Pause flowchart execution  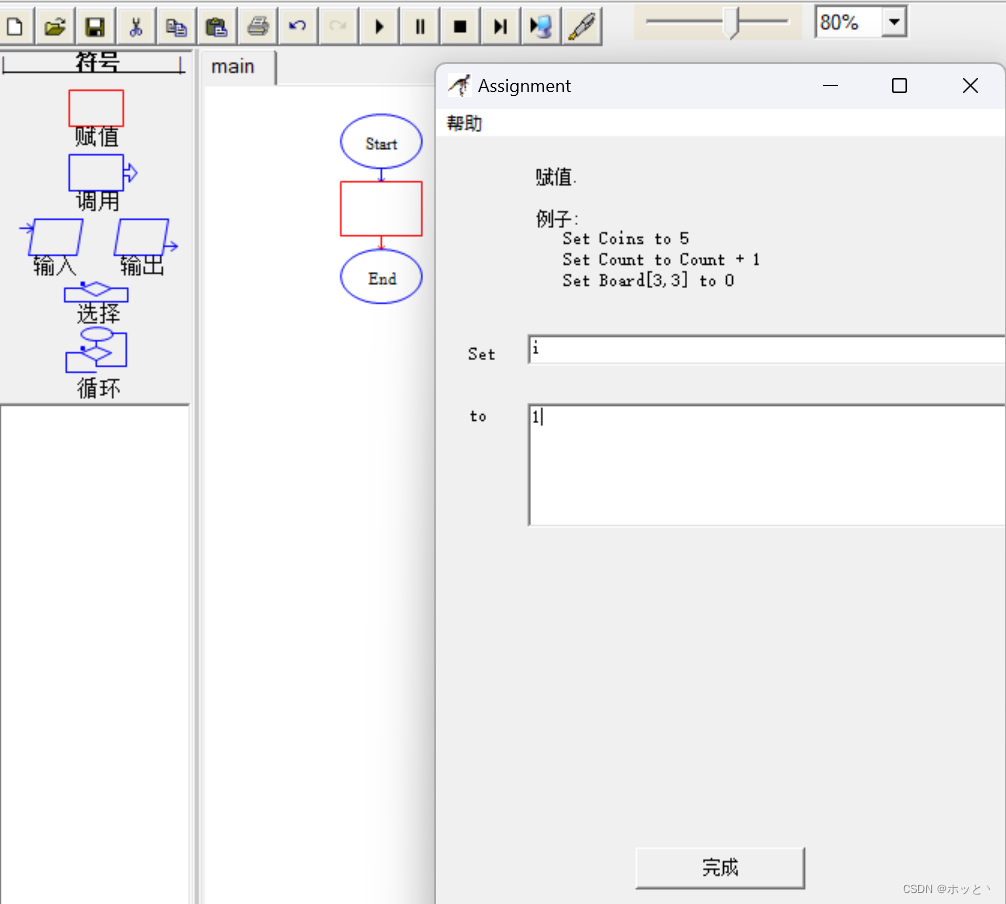[x=420, y=26]
